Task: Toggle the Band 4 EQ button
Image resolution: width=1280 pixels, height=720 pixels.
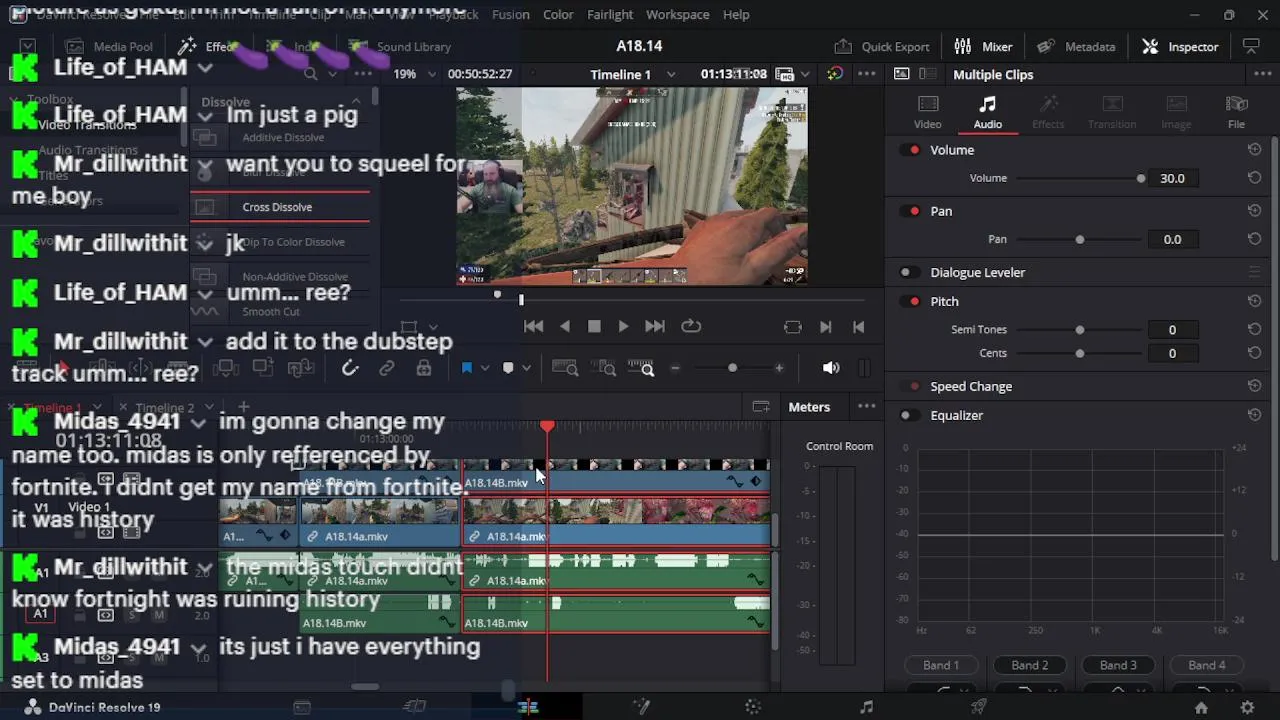Action: [1207, 665]
